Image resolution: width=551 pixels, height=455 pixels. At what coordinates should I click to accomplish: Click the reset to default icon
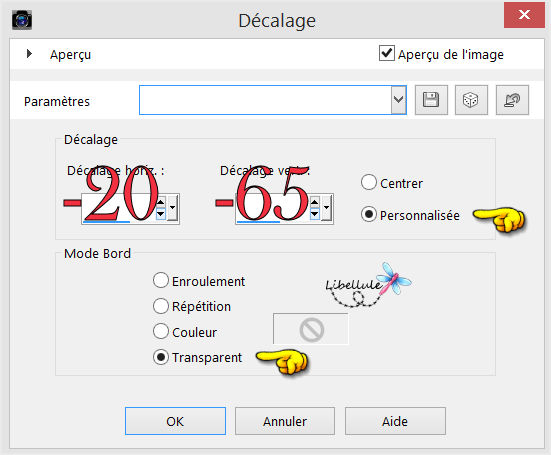tap(512, 100)
